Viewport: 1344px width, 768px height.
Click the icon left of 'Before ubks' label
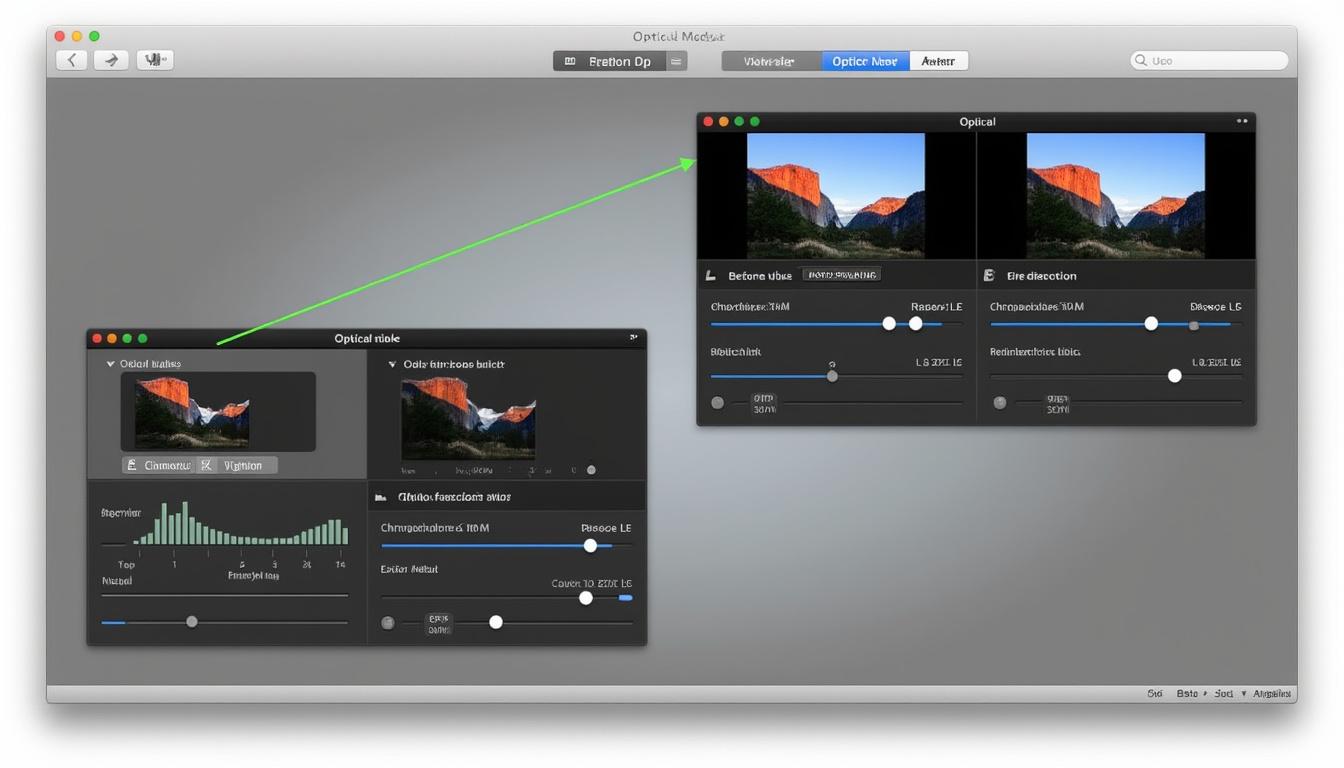[x=711, y=275]
